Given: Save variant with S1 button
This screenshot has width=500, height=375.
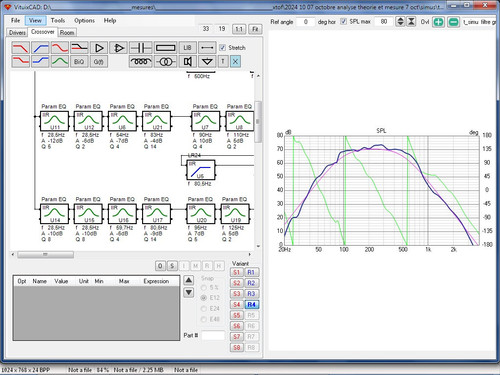Looking at the screenshot, I should click(x=237, y=272).
